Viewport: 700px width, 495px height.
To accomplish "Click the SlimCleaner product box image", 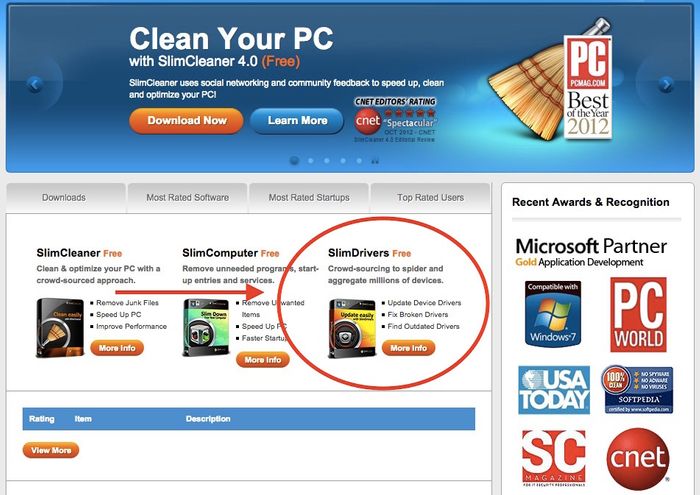I will [60, 328].
